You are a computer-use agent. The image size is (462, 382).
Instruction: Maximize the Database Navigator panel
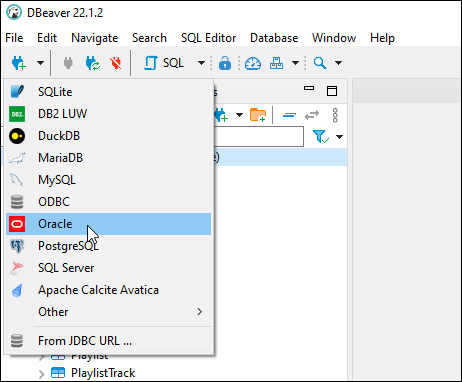(x=332, y=91)
